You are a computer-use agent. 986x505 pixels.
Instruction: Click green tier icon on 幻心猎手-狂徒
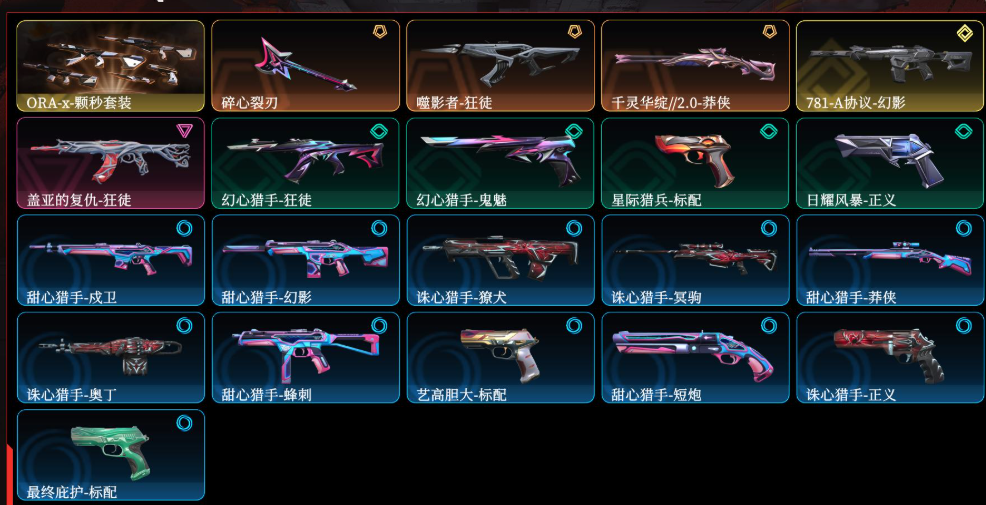(379, 131)
